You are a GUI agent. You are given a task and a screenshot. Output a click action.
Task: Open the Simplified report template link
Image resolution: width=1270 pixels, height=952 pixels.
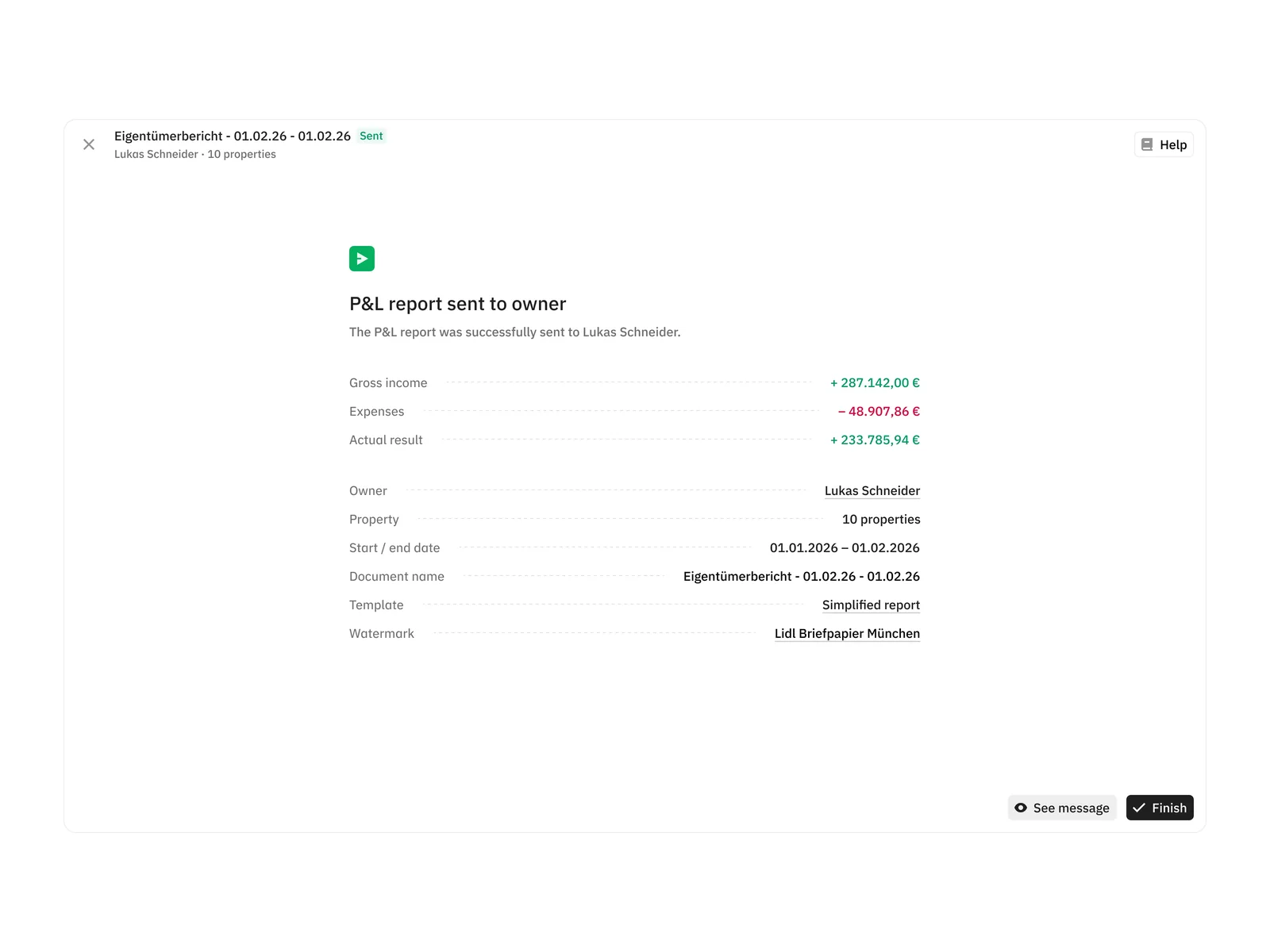871,605
